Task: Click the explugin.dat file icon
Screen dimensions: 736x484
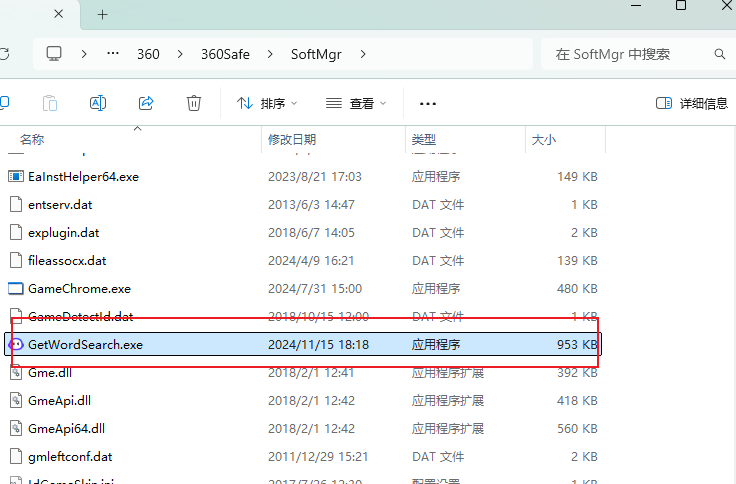Action: [16, 232]
